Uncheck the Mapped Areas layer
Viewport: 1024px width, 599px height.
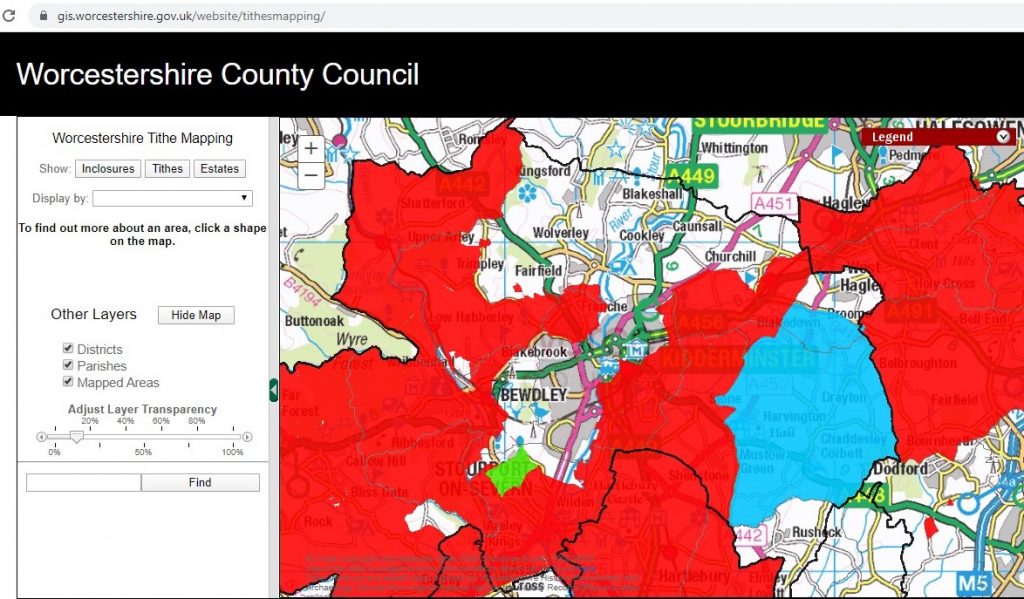pos(67,382)
